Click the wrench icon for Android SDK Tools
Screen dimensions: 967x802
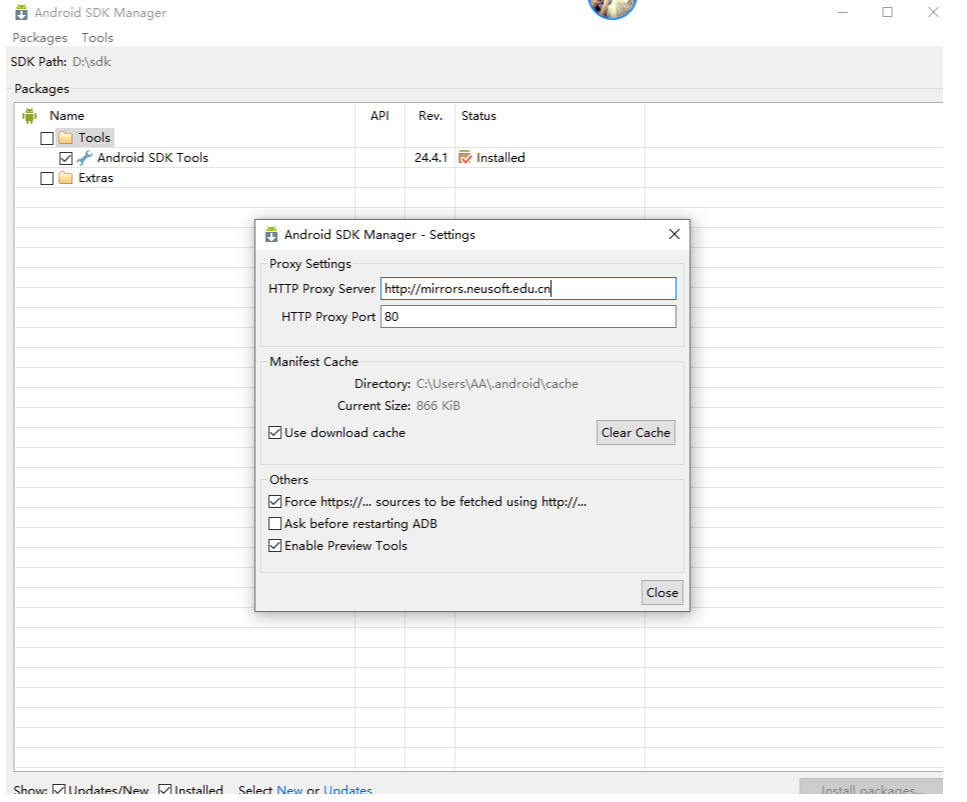pos(84,158)
